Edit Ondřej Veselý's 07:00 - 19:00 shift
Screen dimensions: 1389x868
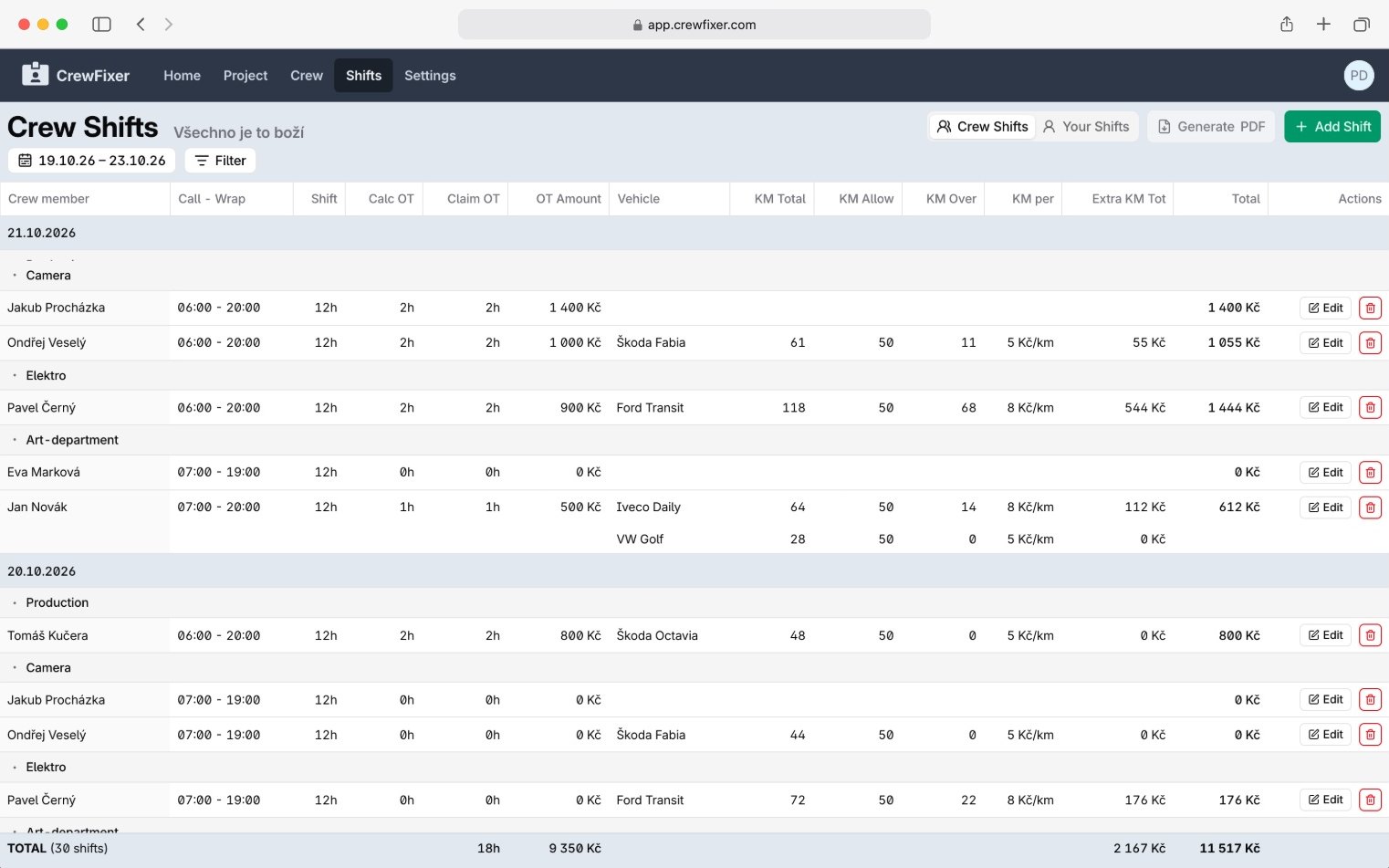coord(1325,735)
